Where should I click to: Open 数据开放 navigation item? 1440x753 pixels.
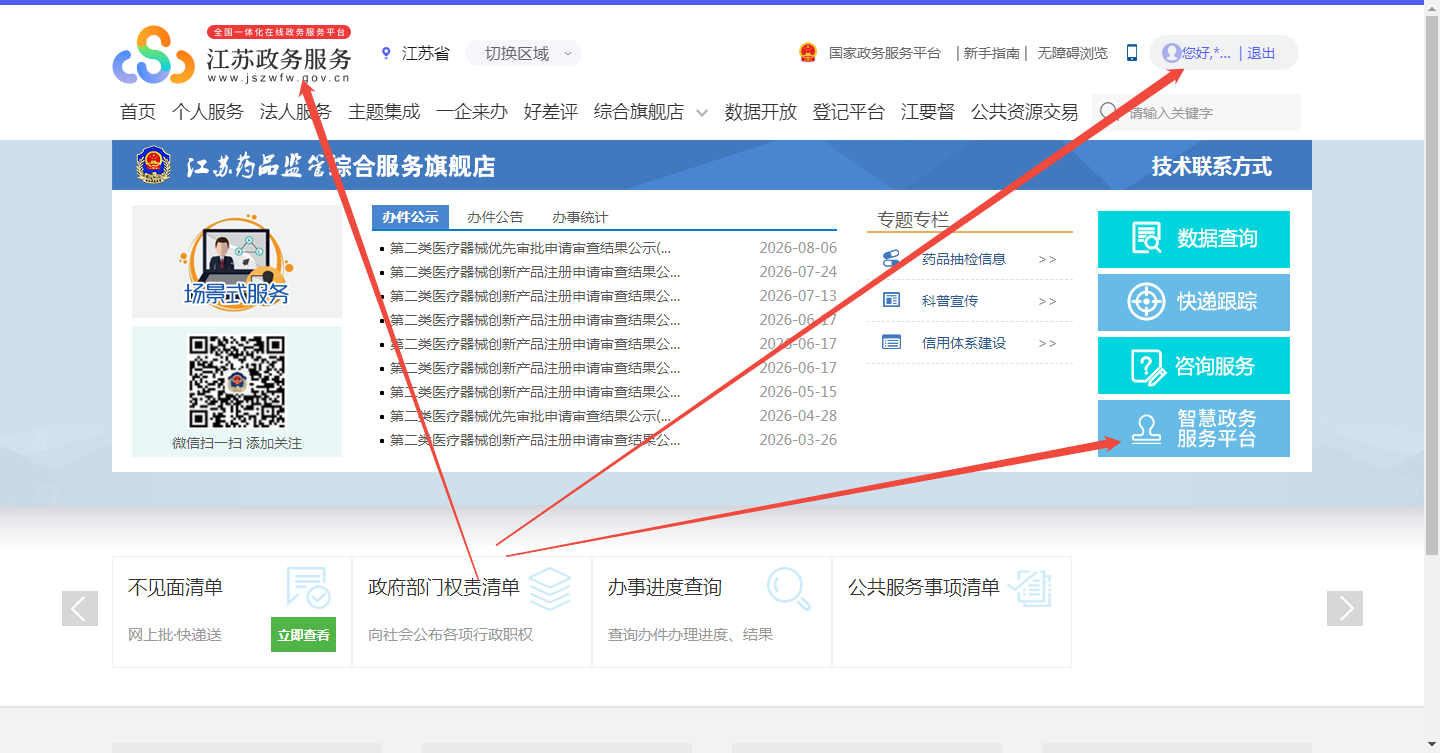[761, 112]
